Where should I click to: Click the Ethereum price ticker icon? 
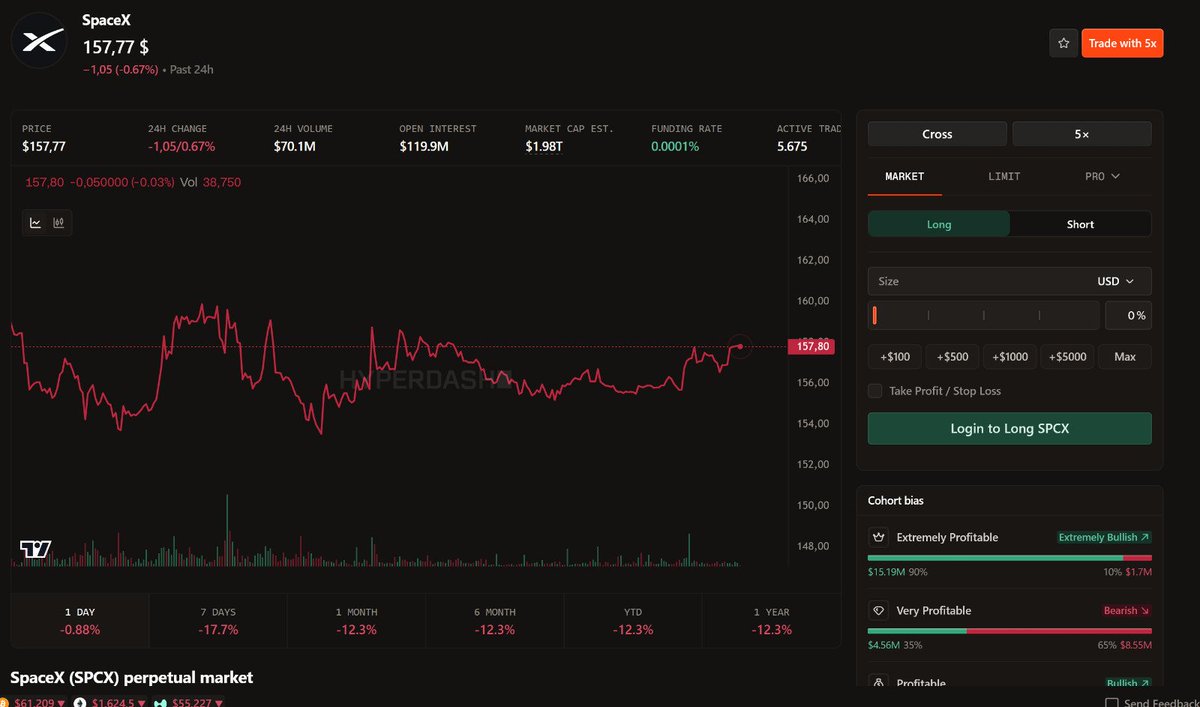click(80, 703)
